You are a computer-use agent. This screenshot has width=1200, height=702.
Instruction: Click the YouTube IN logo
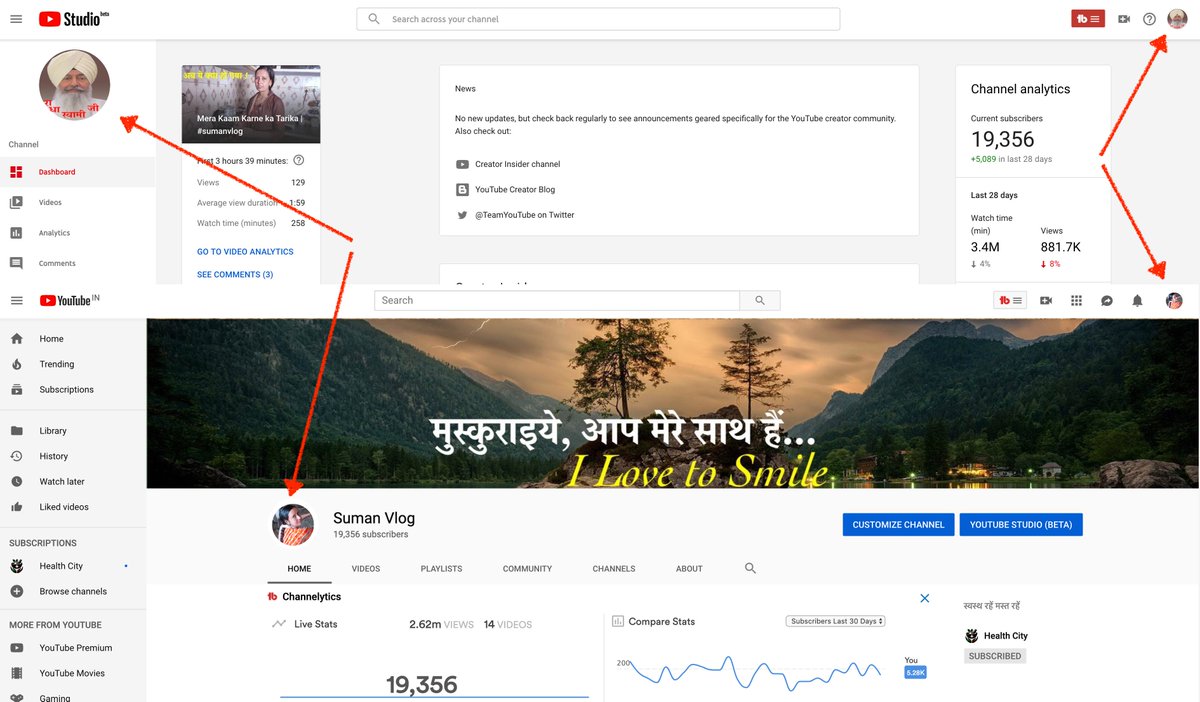pos(70,300)
